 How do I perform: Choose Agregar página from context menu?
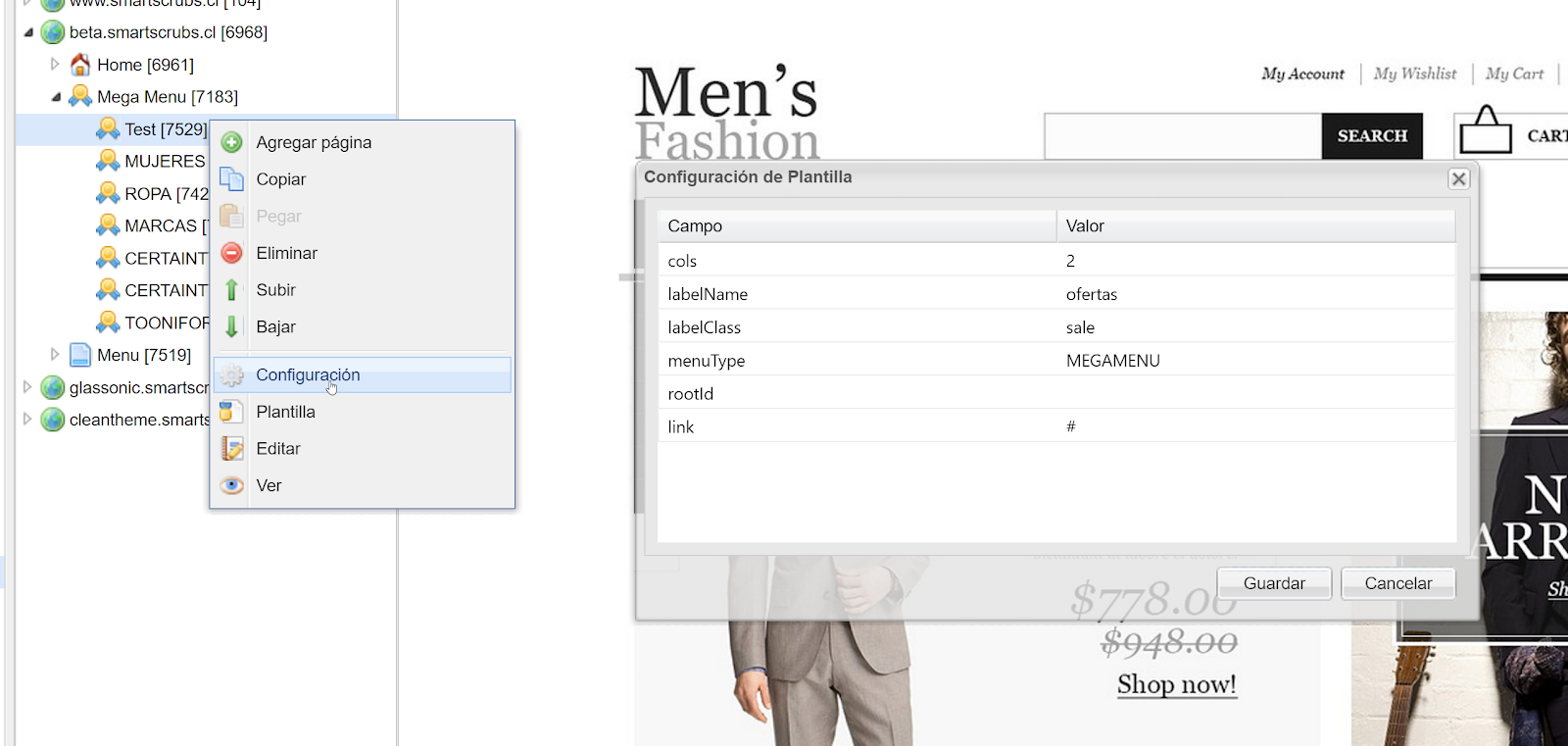363,143
